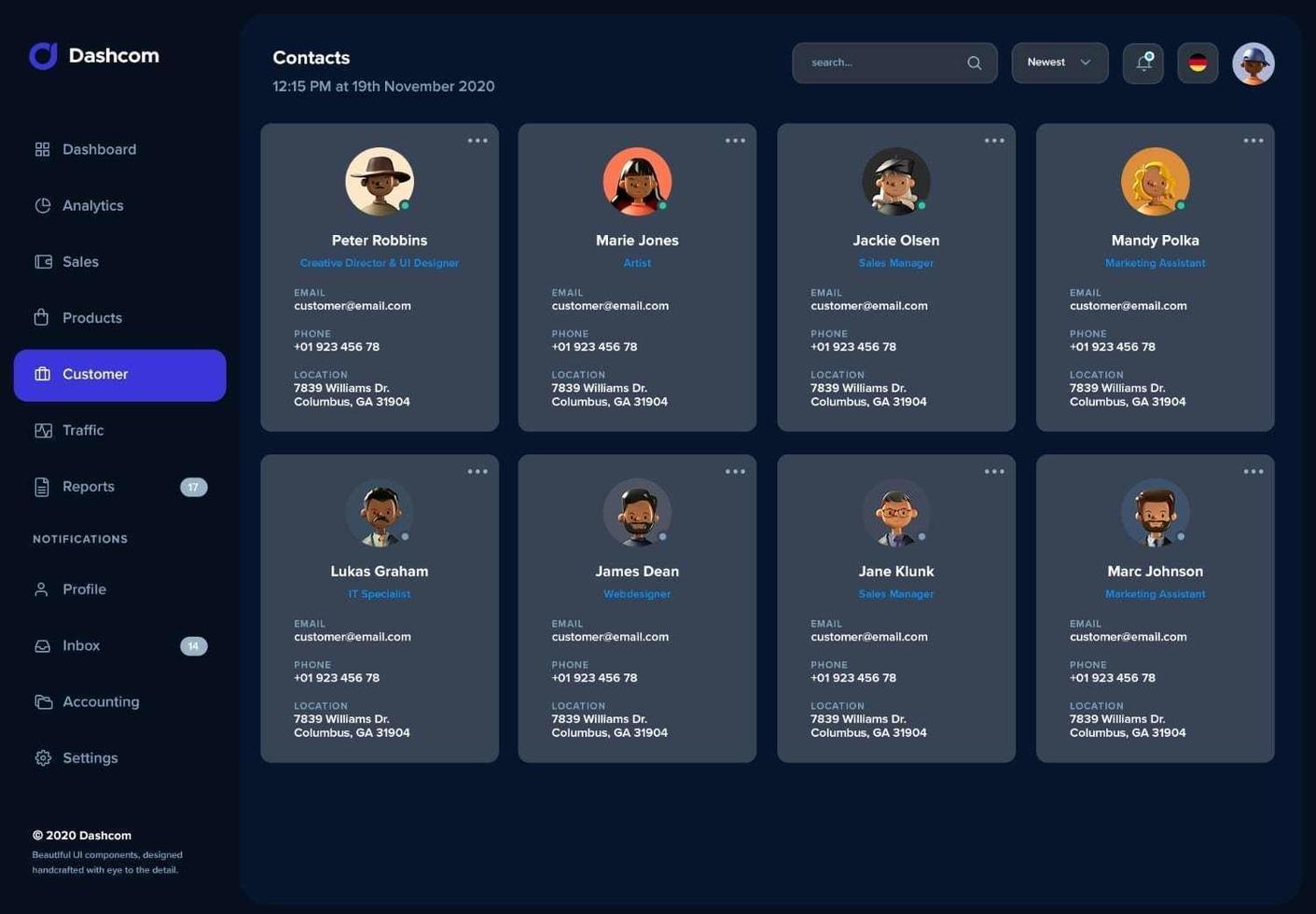This screenshot has width=1316, height=914.
Task: Click the name Jackie Olsen
Action: pos(896,241)
